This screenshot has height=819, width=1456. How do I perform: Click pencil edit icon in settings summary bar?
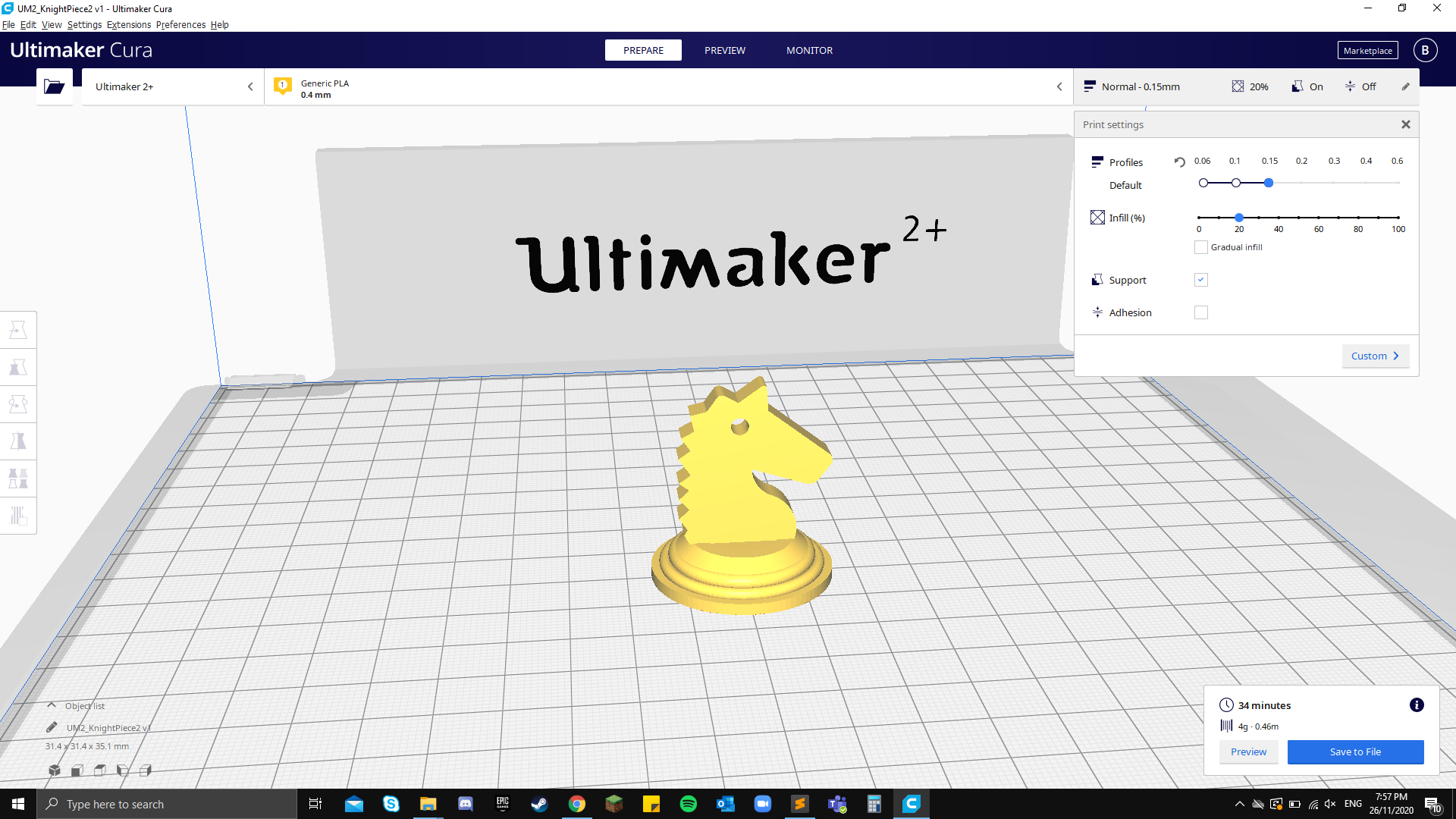click(1405, 86)
